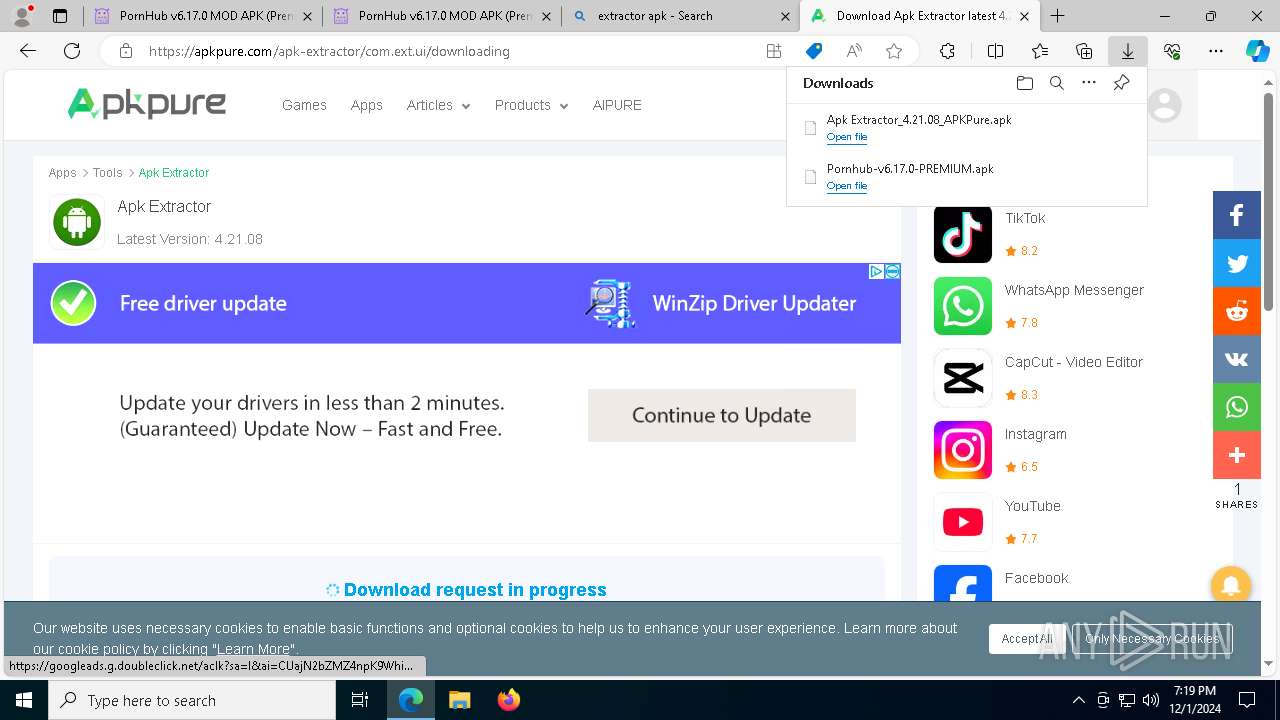The width and height of the screenshot is (1280, 720).
Task: Open the AIPURE menu item
Action: (617, 105)
